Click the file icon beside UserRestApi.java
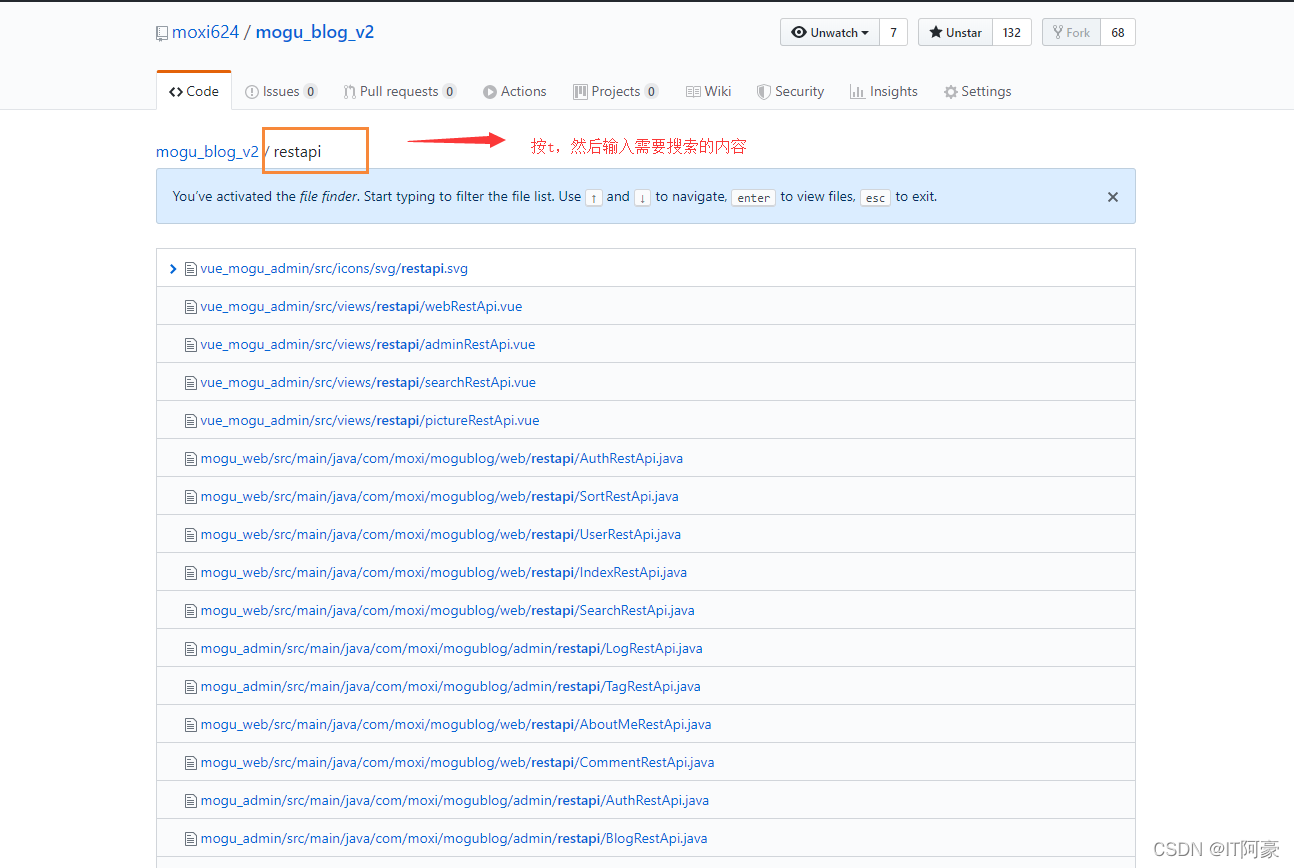Image resolution: width=1294 pixels, height=868 pixels. coord(190,535)
